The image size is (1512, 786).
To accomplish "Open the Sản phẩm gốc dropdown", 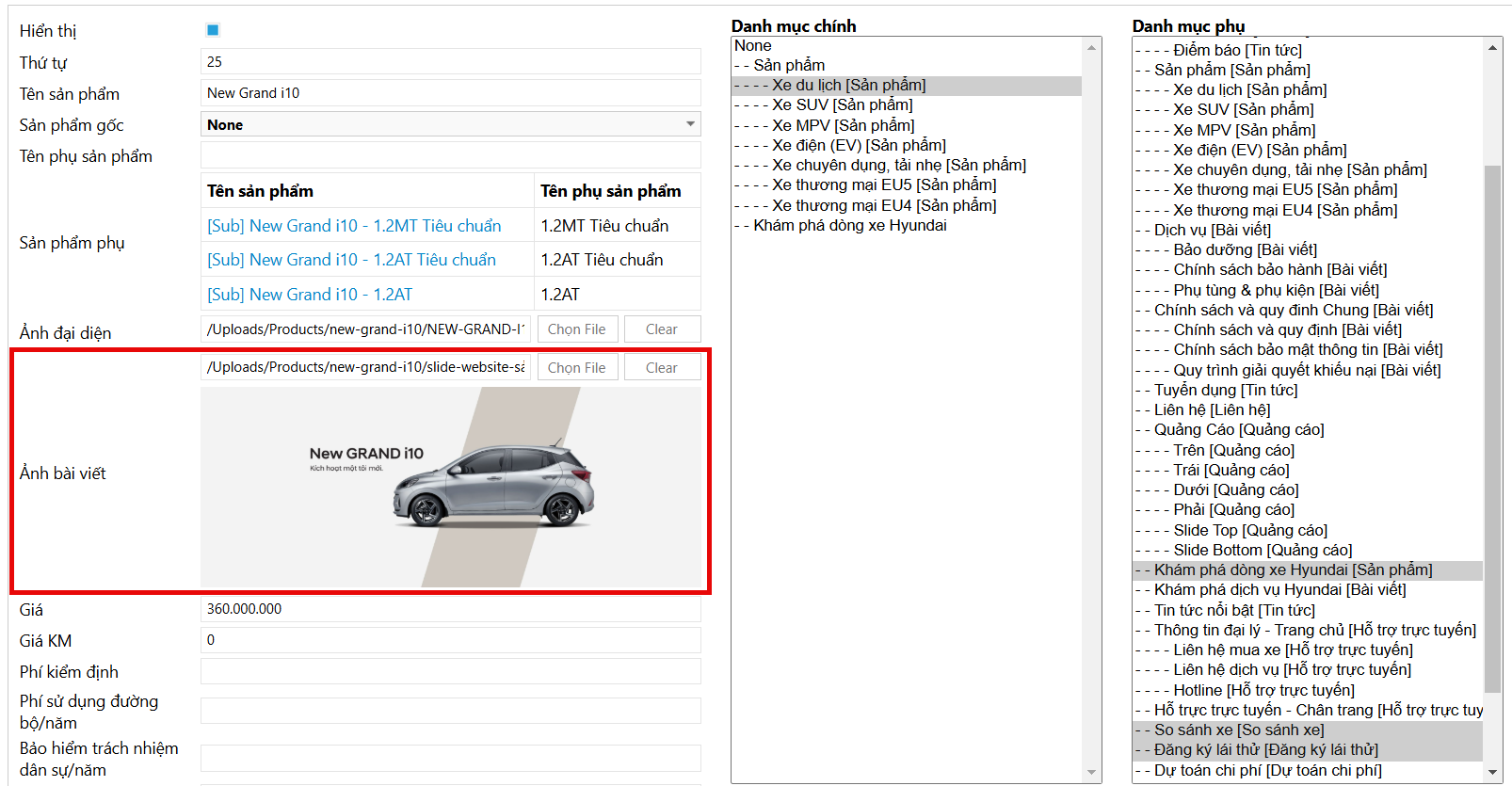I will pyautogui.click(x=450, y=124).
